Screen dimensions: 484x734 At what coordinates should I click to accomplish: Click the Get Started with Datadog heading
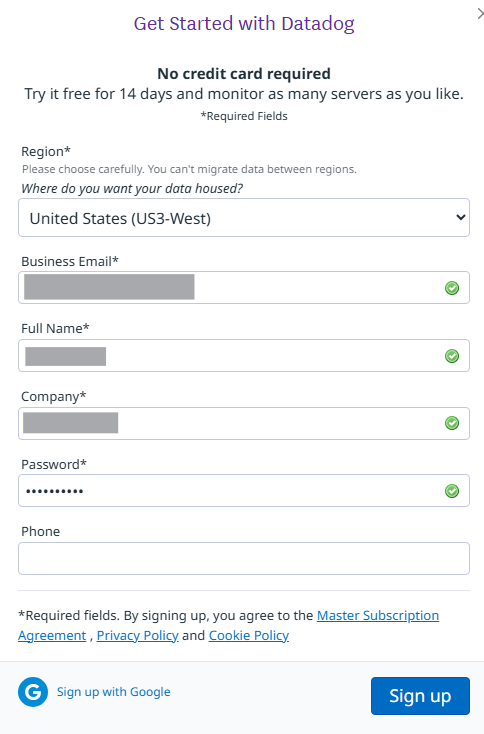(244, 23)
